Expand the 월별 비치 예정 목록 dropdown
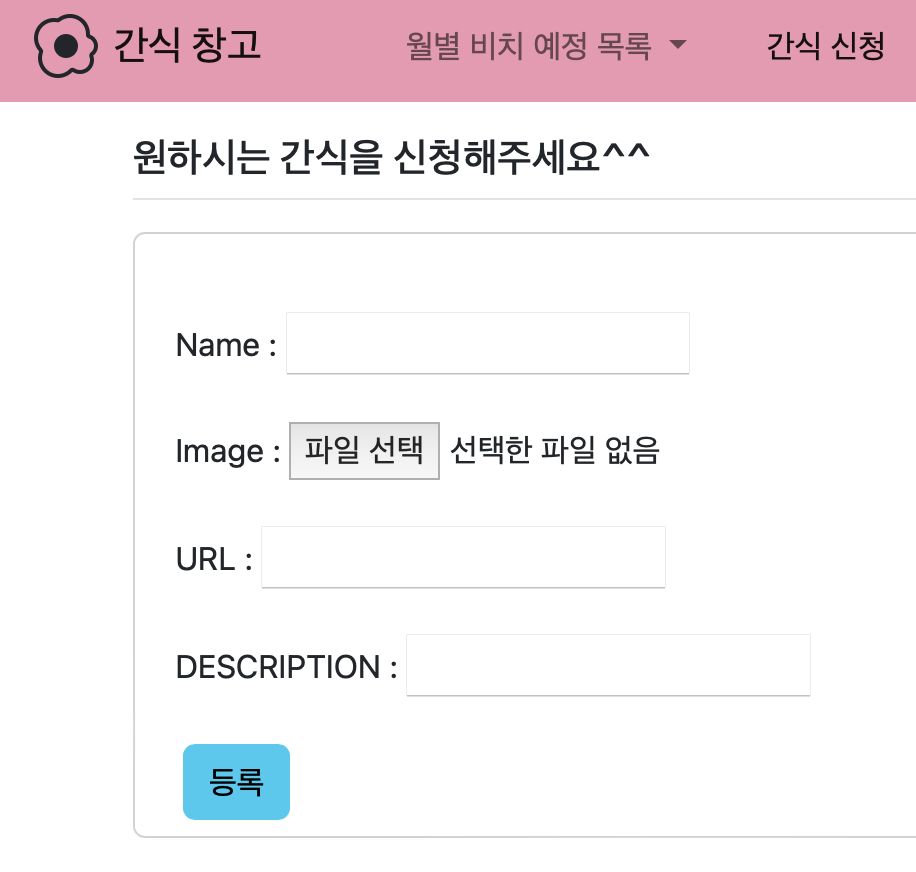Screen dimensions: 916x872 [546, 46]
